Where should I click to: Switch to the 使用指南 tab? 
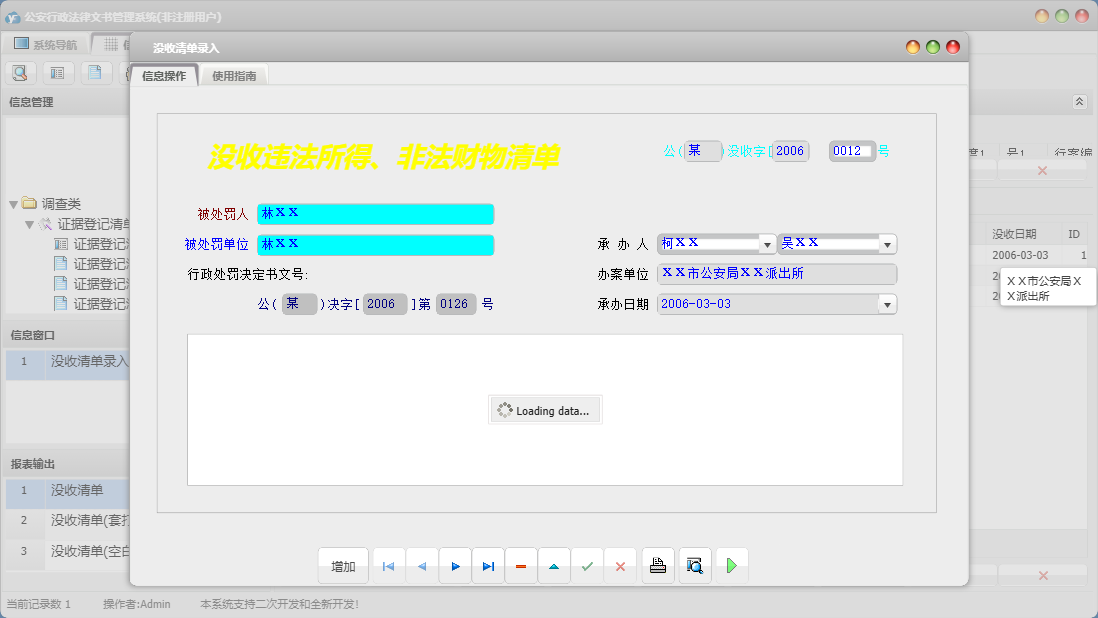click(234, 76)
